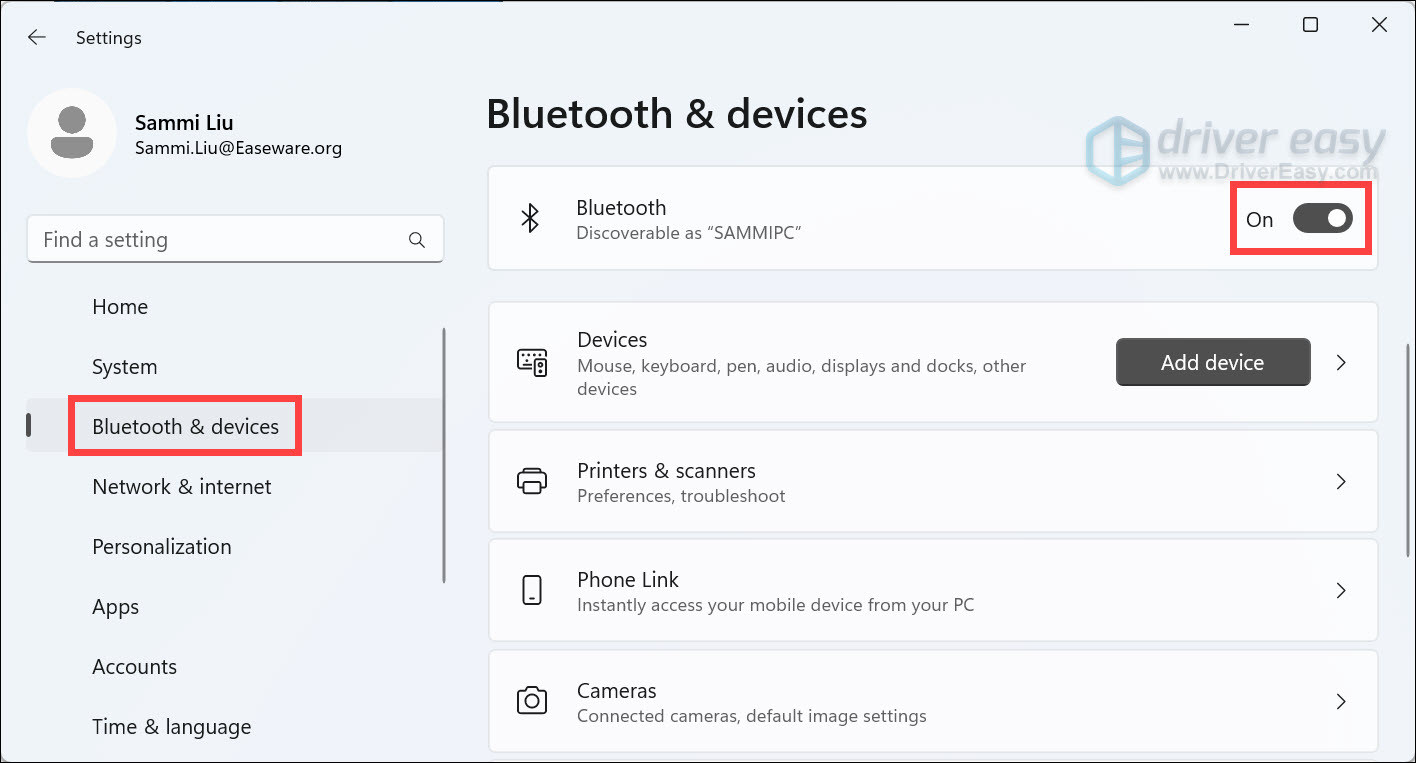Click the phone icon next to Phone Link
The width and height of the screenshot is (1416, 763).
[532, 590]
